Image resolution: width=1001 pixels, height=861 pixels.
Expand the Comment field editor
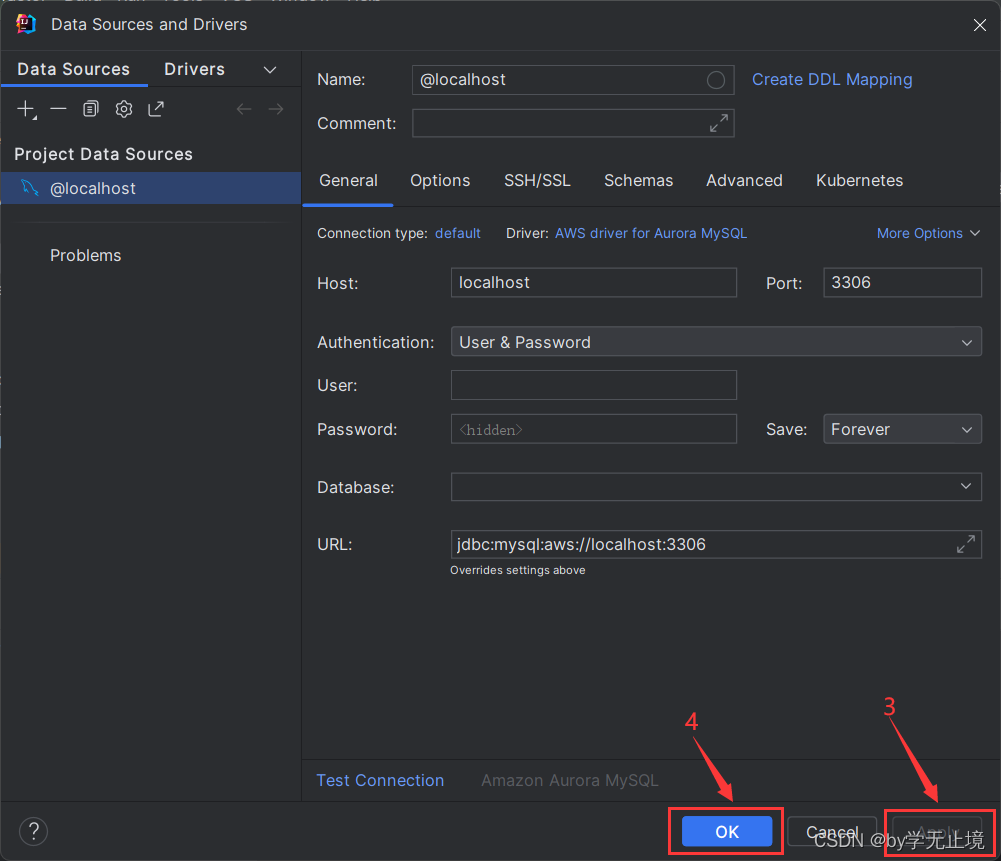click(717, 123)
